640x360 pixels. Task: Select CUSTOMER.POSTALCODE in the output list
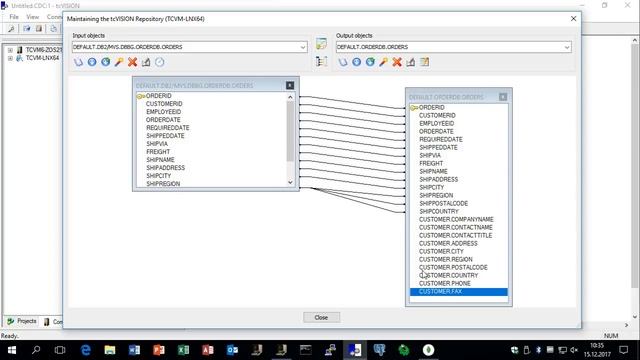(x=453, y=267)
